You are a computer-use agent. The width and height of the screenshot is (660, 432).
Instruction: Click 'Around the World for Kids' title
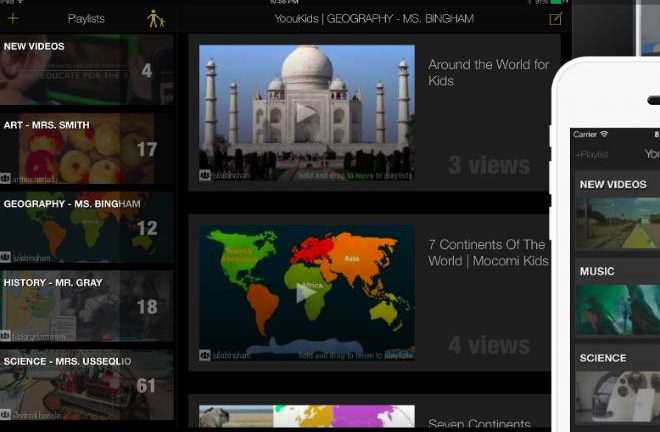coord(488,72)
